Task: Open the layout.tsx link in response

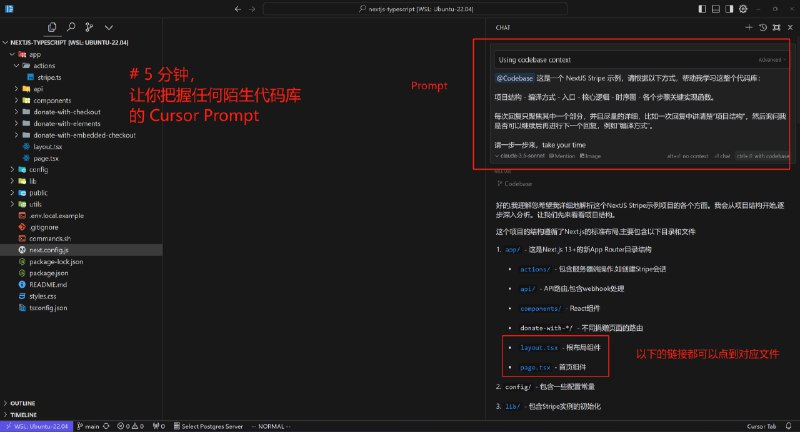Action: tap(539, 348)
